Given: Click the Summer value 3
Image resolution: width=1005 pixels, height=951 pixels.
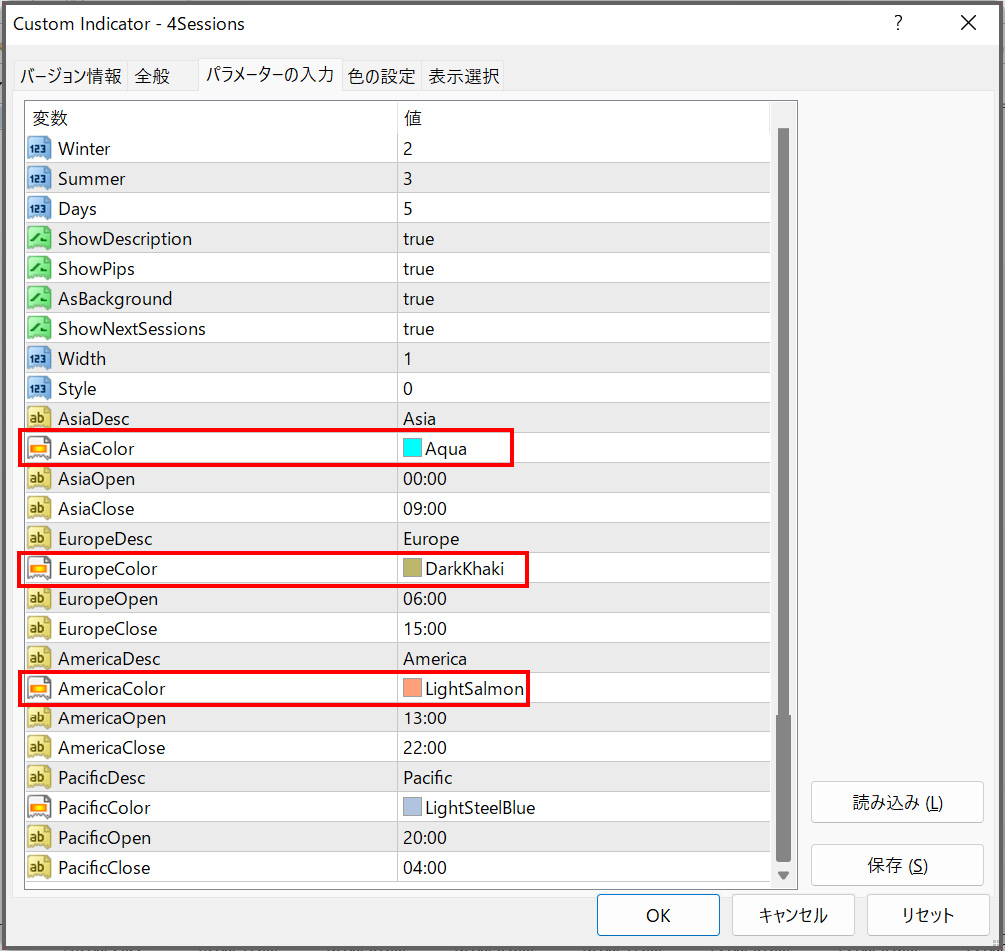Looking at the screenshot, I should click(408, 179).
